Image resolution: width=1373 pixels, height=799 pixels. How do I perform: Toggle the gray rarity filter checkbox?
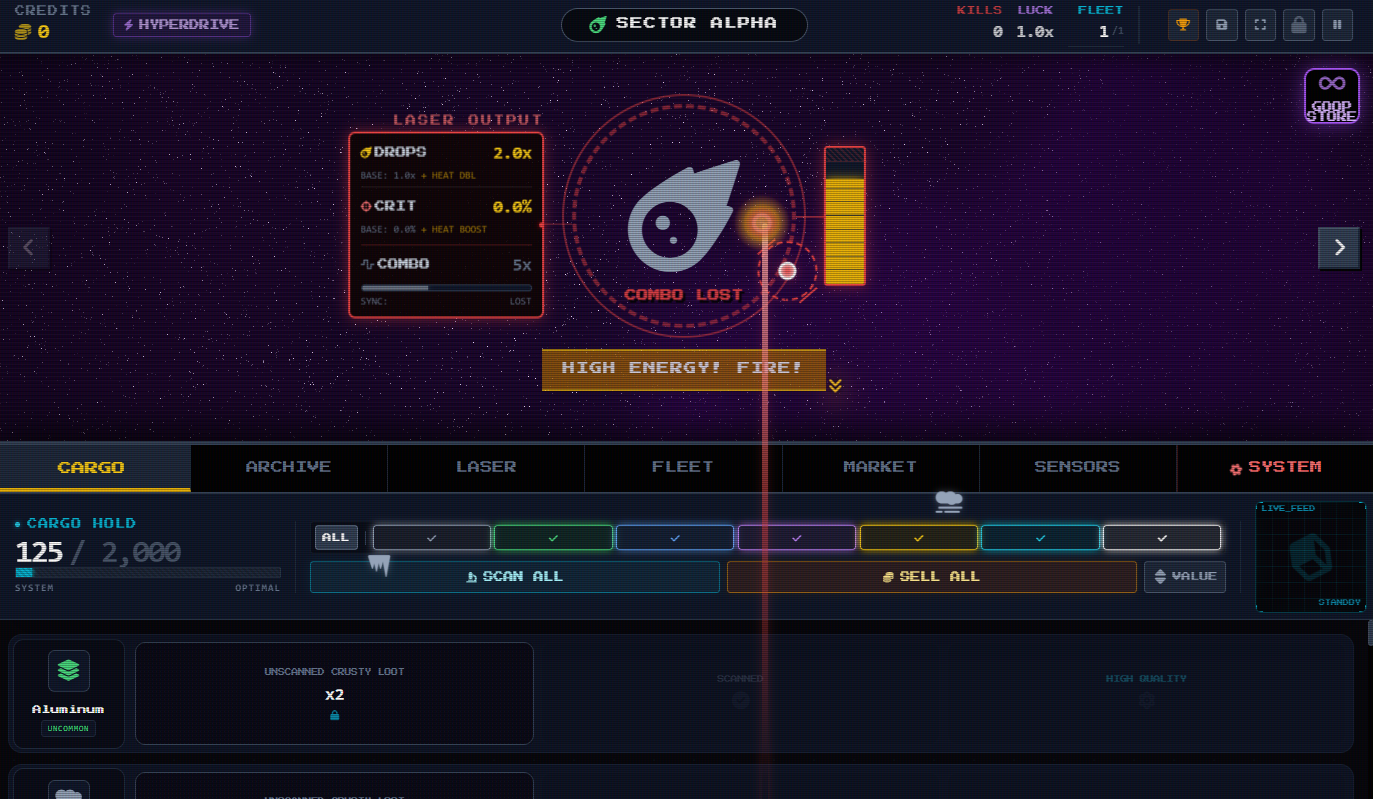click(432, 538)
